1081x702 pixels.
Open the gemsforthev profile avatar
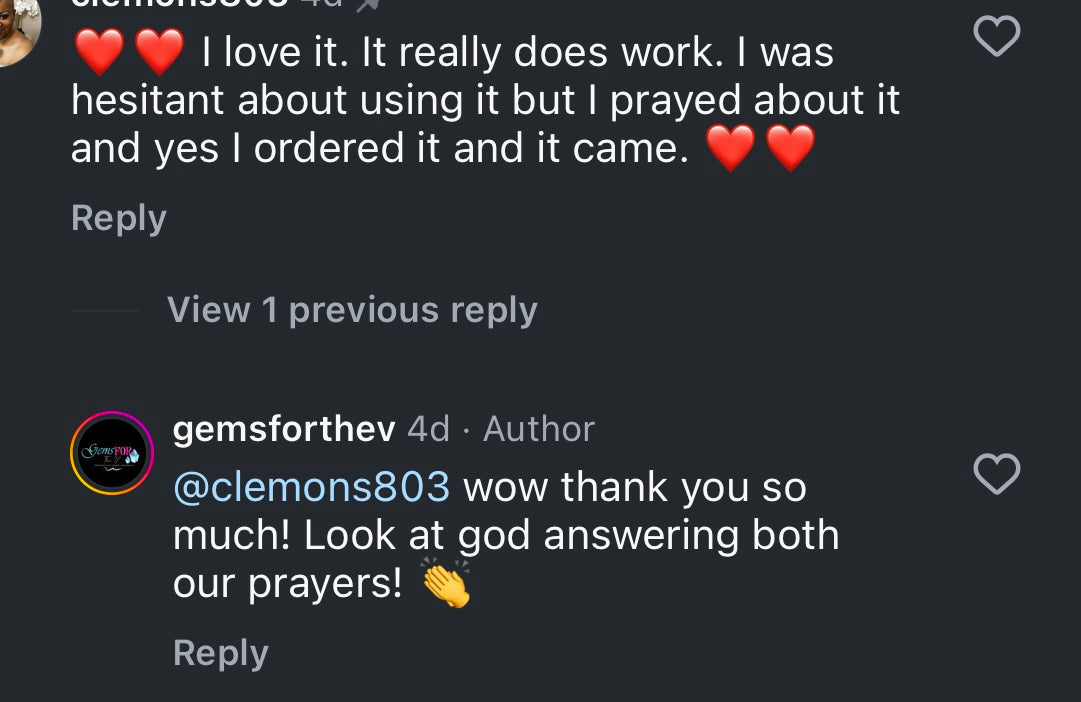pos(111,453)
